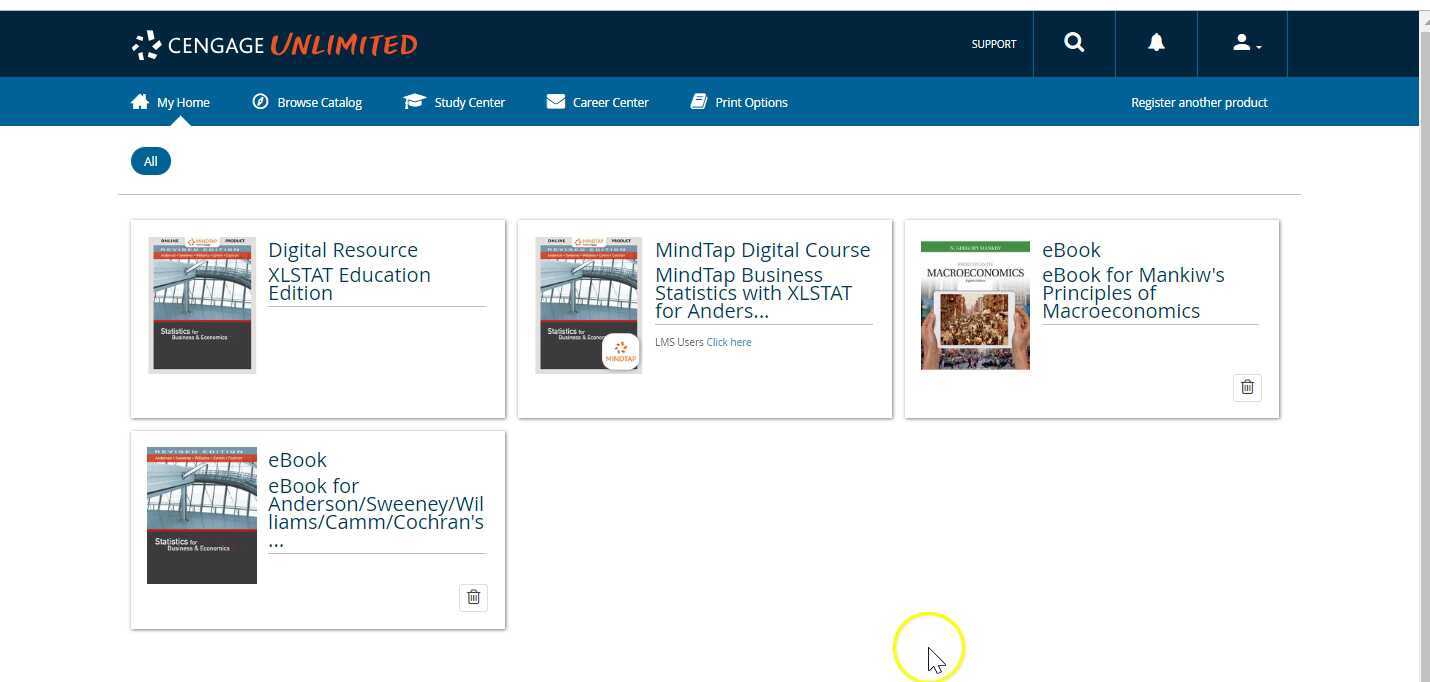Click Register another product
1430x682 pixels.
pos(1199,102)
